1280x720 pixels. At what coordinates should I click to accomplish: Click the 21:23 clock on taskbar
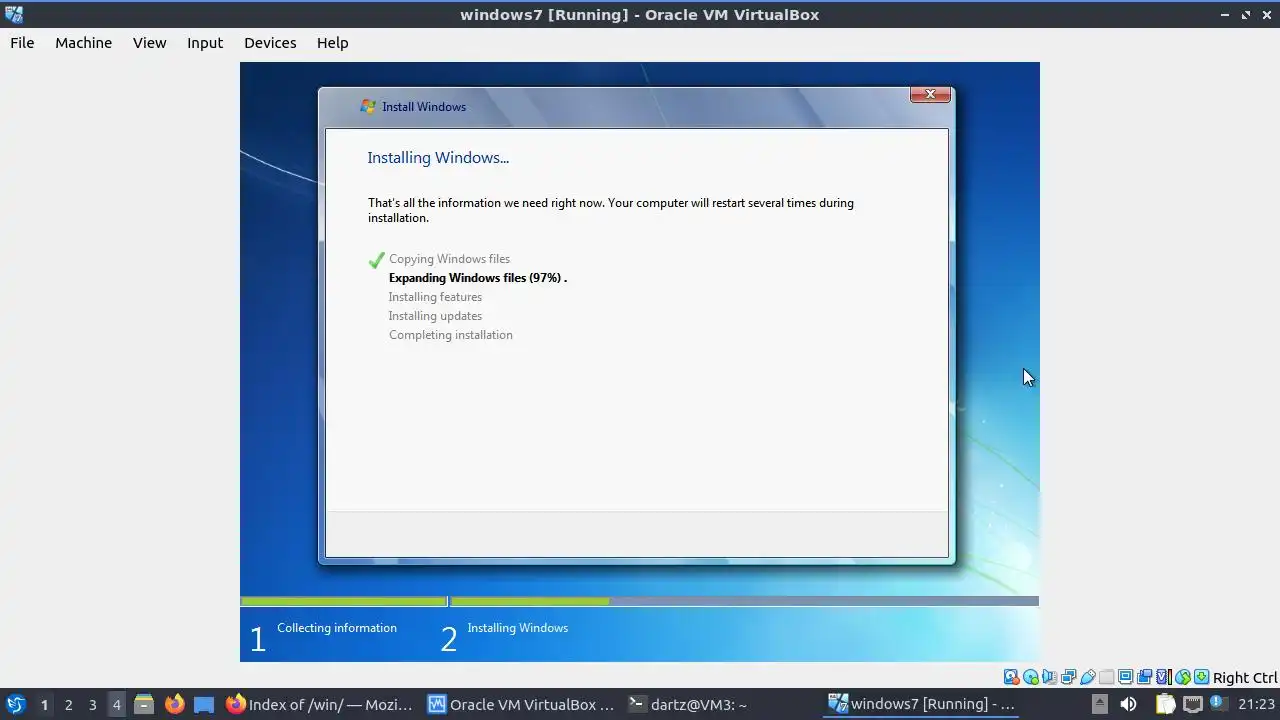point(1257,704)
